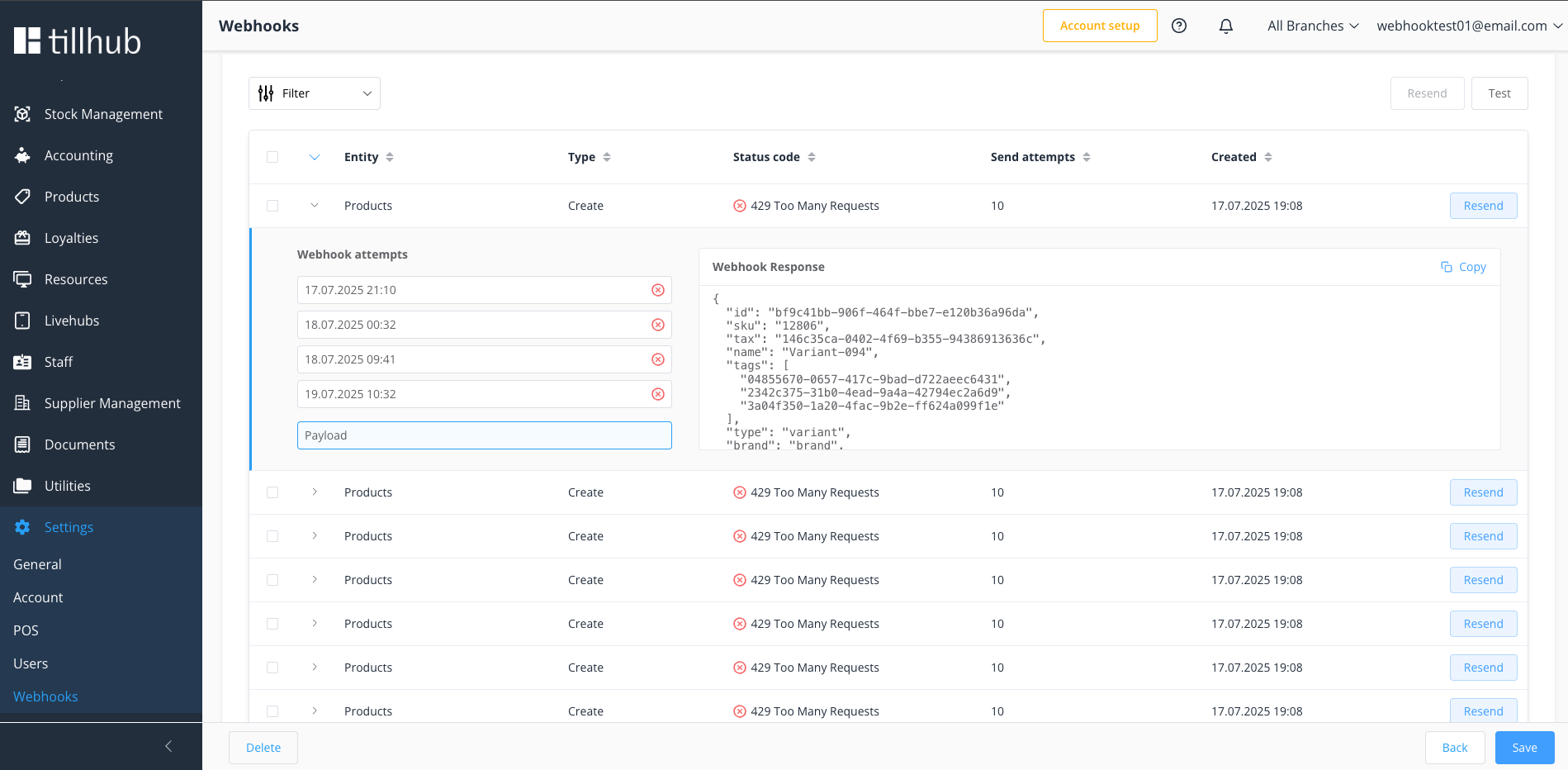Click the Loyalties gift icon
Screen dimensions: 1568x770
pos(23,238)
